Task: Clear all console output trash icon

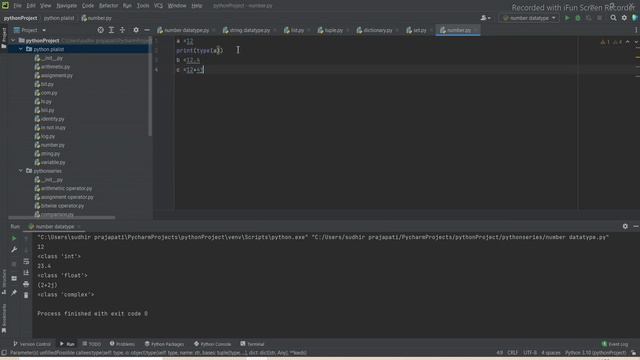Action: pyautogui.click(x=26, y=295)
